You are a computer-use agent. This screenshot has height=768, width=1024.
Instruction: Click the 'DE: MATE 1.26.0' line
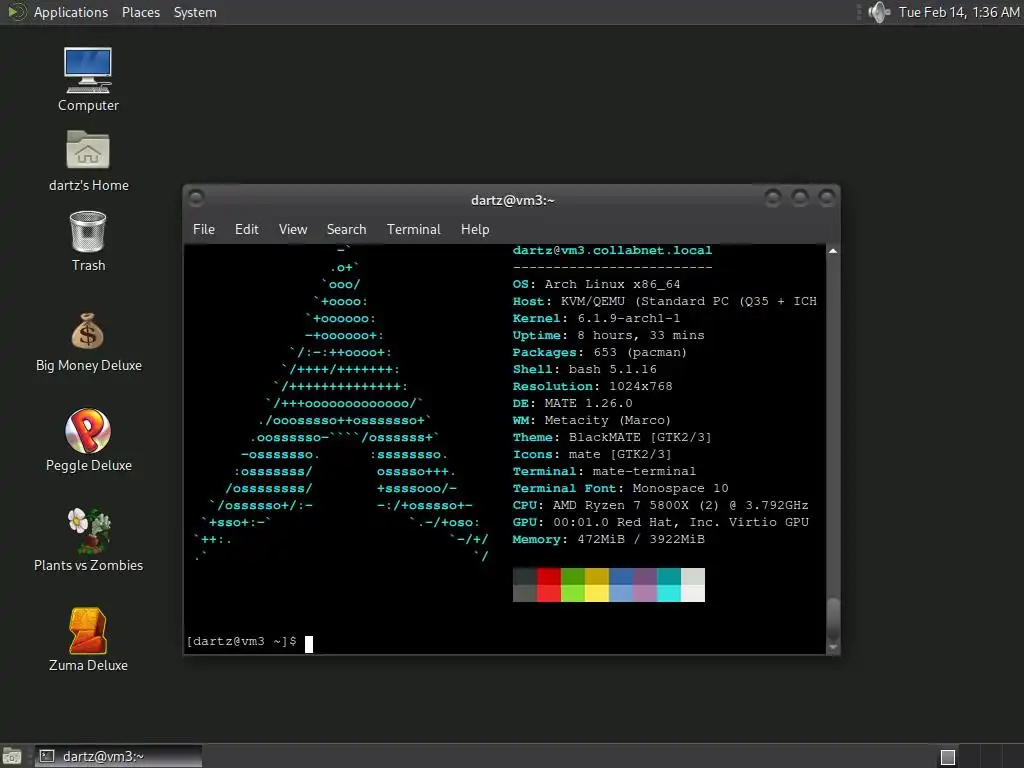click(x=573, y=403)
